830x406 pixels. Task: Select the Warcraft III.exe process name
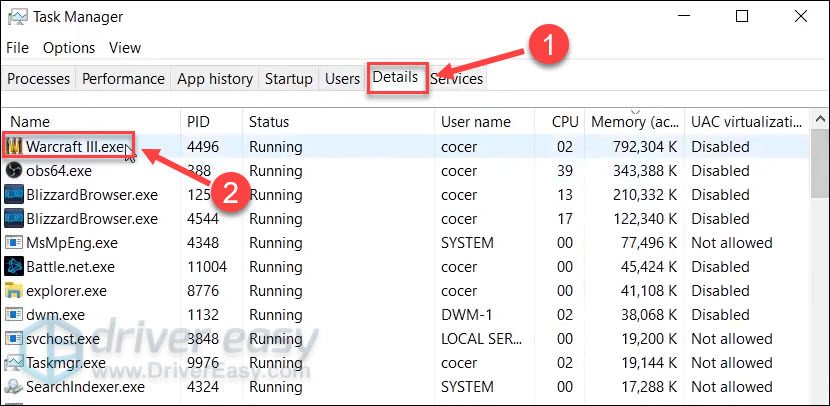click(75, 147)
